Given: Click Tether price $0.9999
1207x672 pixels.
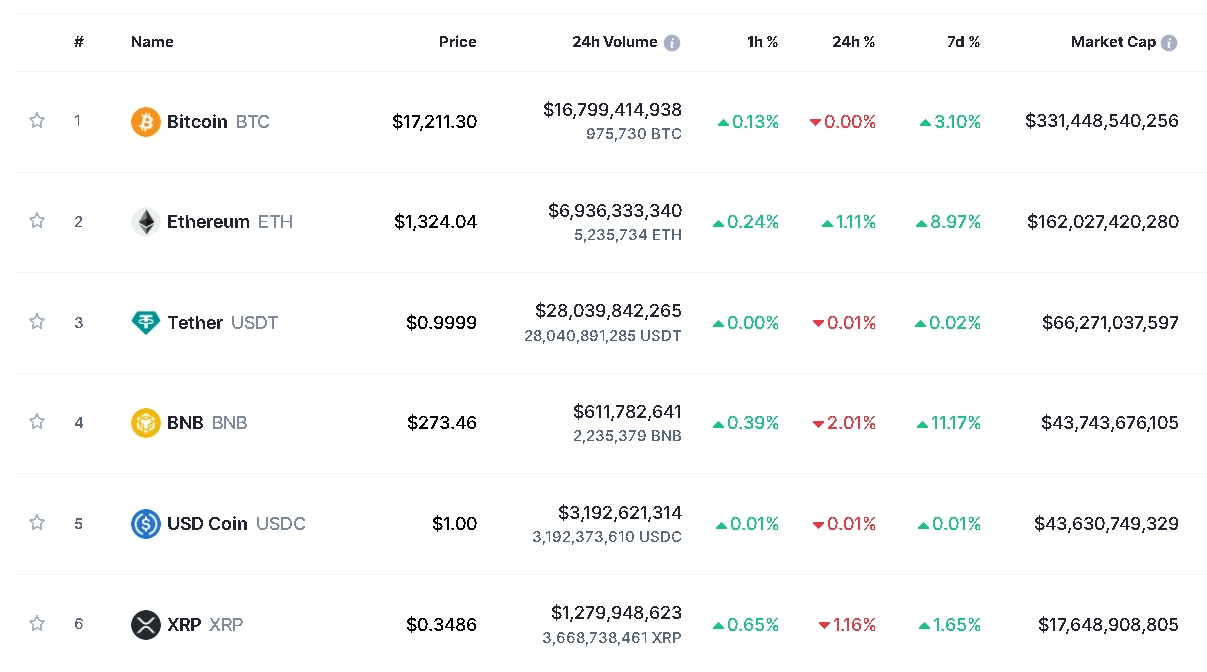Looking at the screenshot, I should (442, 323).
